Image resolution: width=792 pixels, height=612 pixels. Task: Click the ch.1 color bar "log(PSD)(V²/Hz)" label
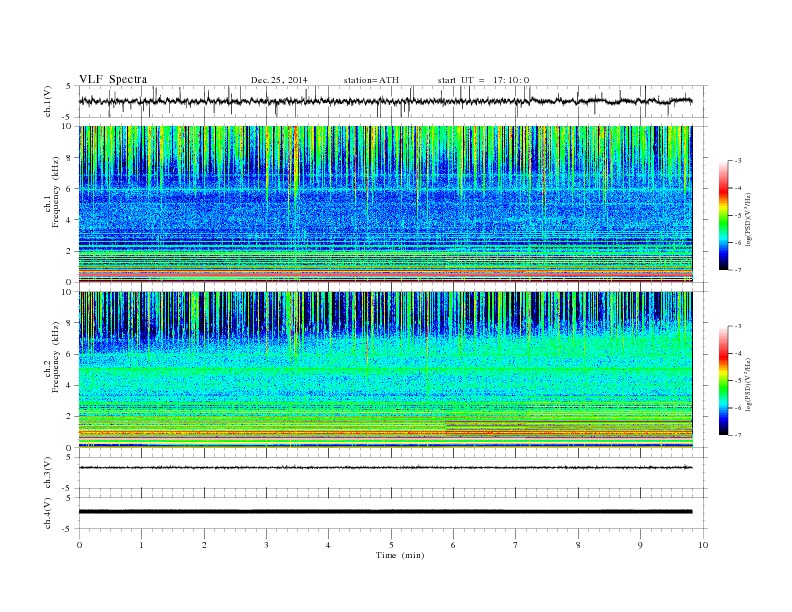tap(748, 220)
